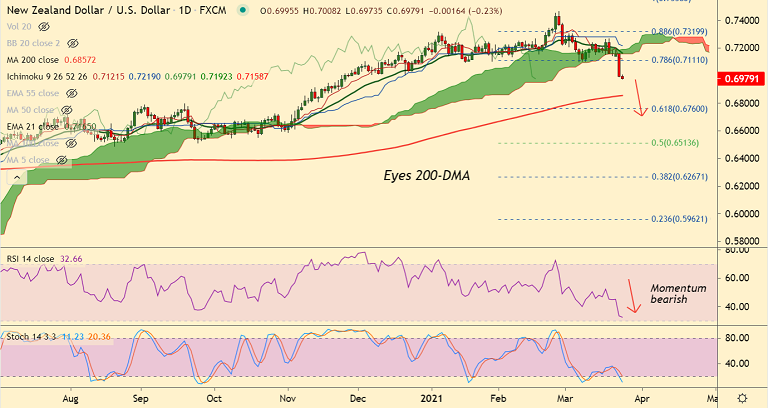The height and width of the screenshot is (408, 768).
Task: Select the MA 50 close label
Action: [x=30, y=110]
